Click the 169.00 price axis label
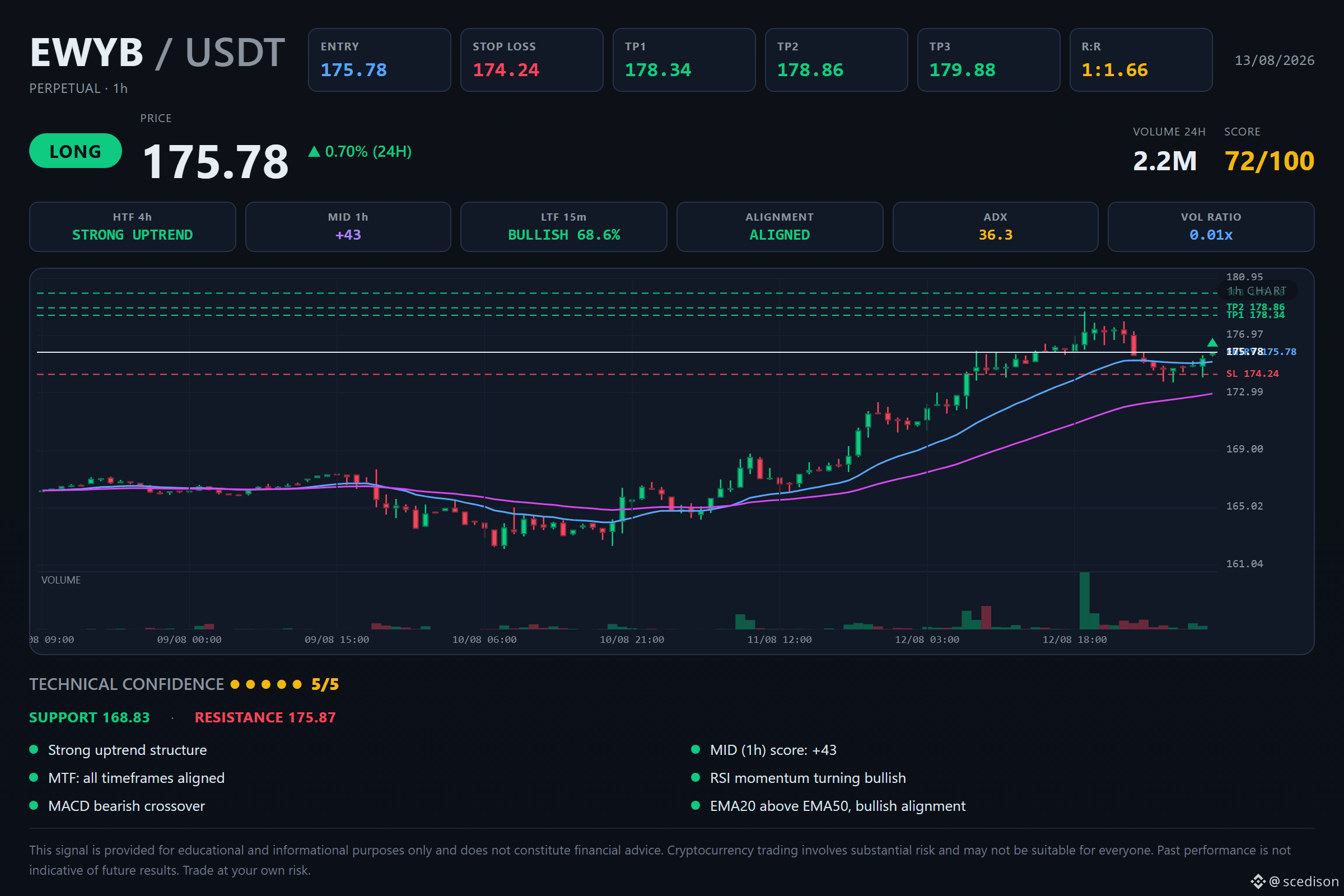 coord(1244,449)
